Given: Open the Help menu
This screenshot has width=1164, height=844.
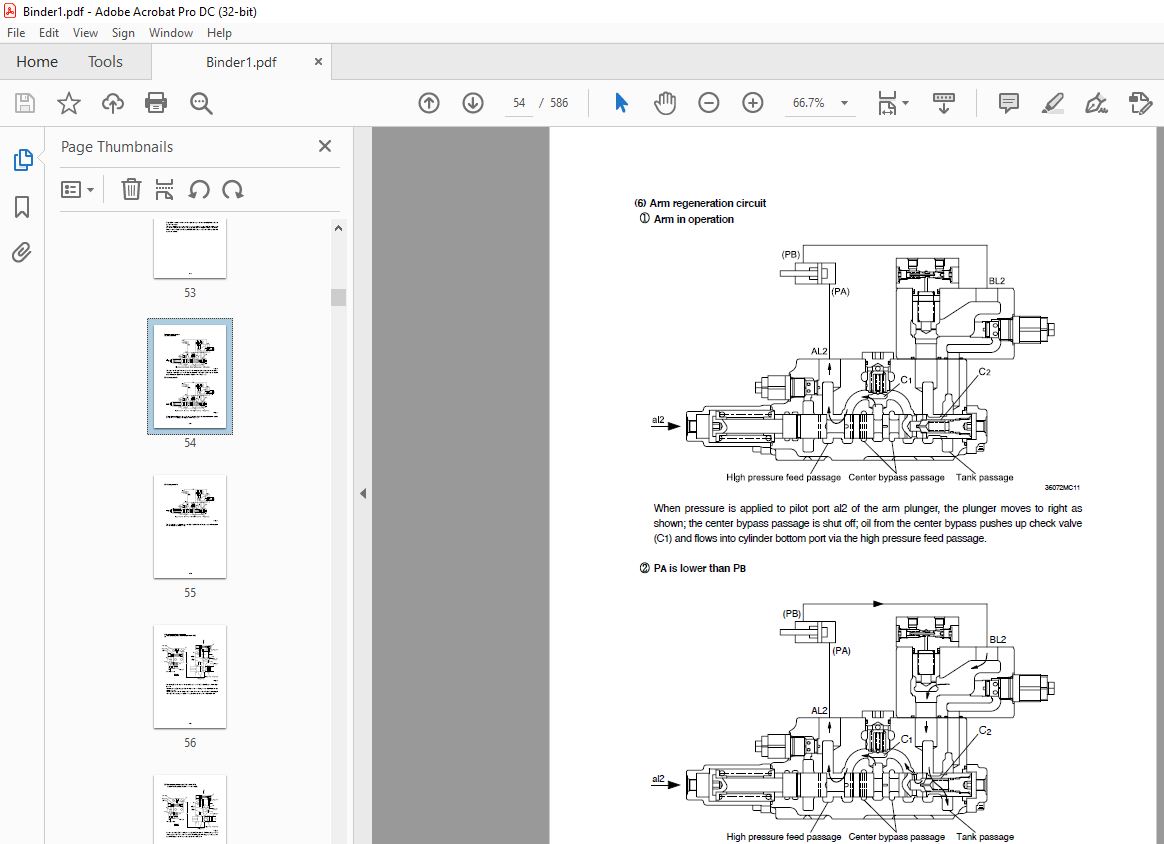Looking at the screenshot, I should (219, 33).
